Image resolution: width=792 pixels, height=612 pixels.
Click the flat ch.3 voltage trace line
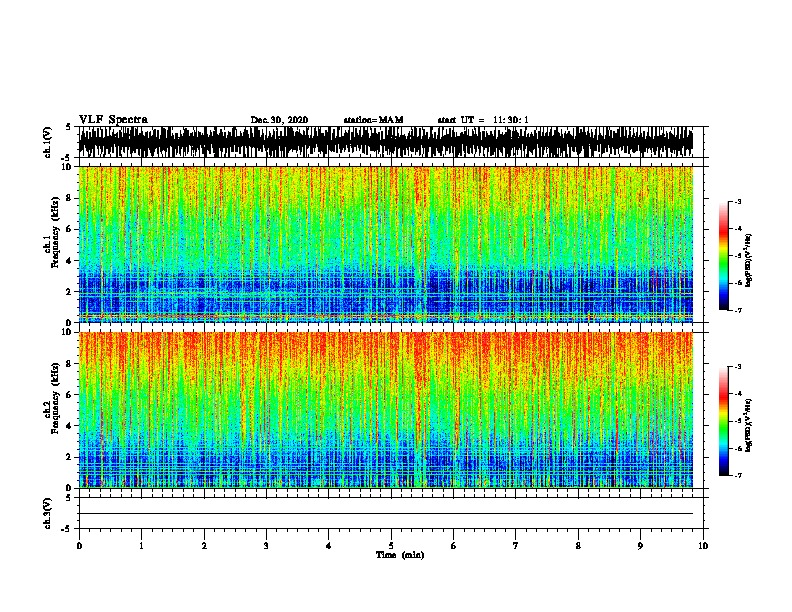[386, 514]
